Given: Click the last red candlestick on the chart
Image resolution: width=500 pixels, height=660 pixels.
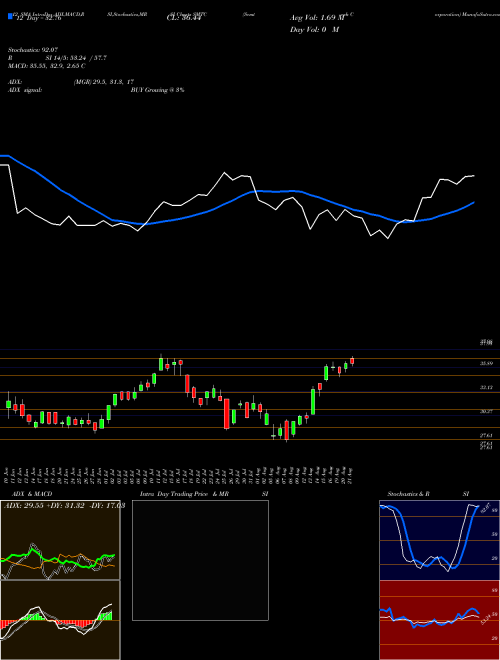Looking at the screenshot, I should [x=352, y=361].
